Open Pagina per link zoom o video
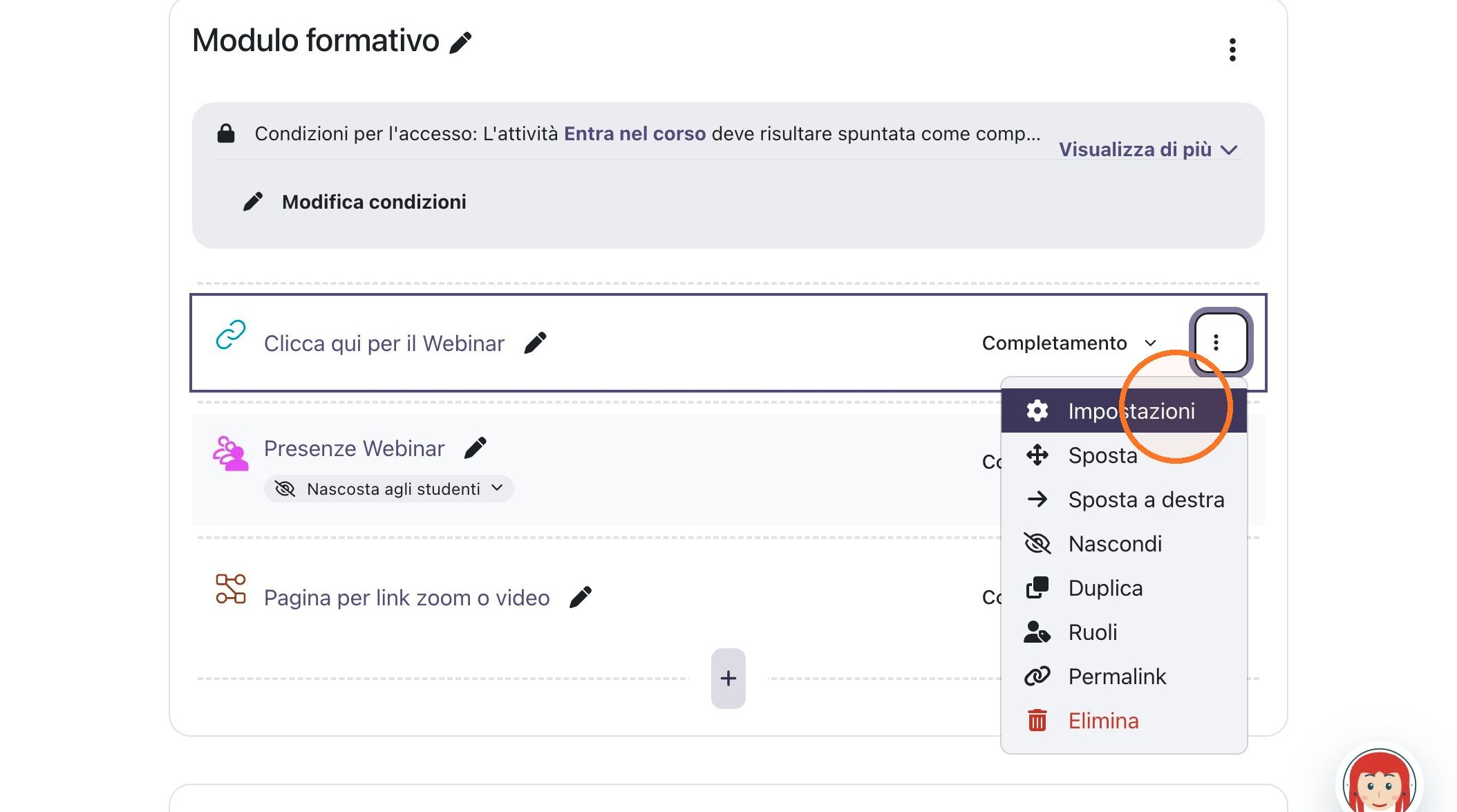Screen dimensions: 1457x812 406,598
